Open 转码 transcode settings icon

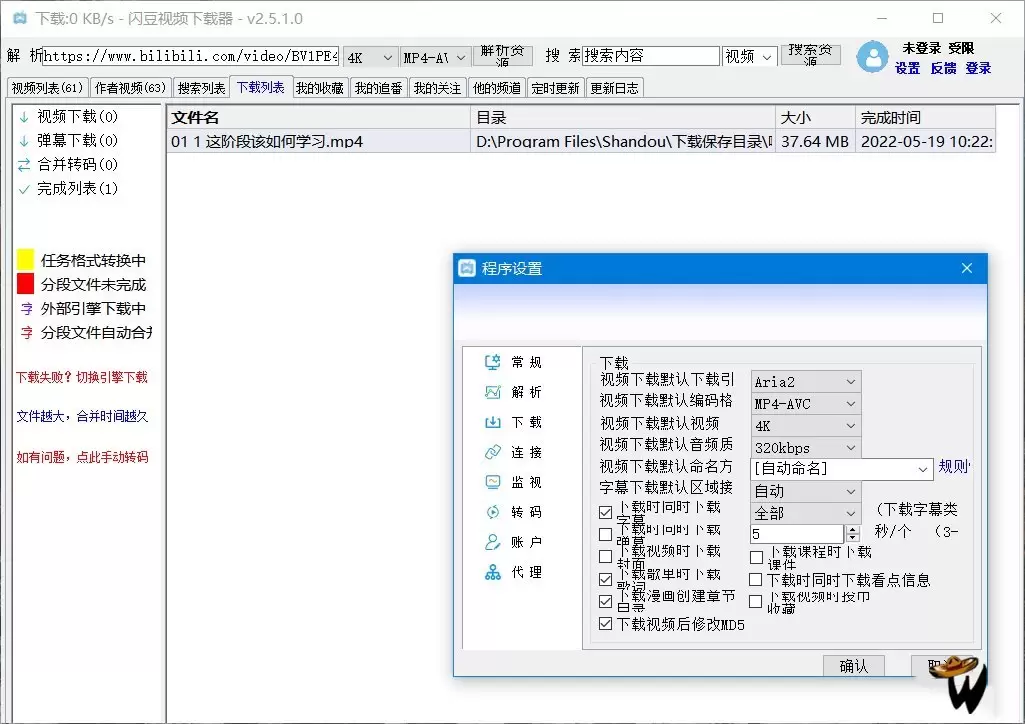click(492, 512)
